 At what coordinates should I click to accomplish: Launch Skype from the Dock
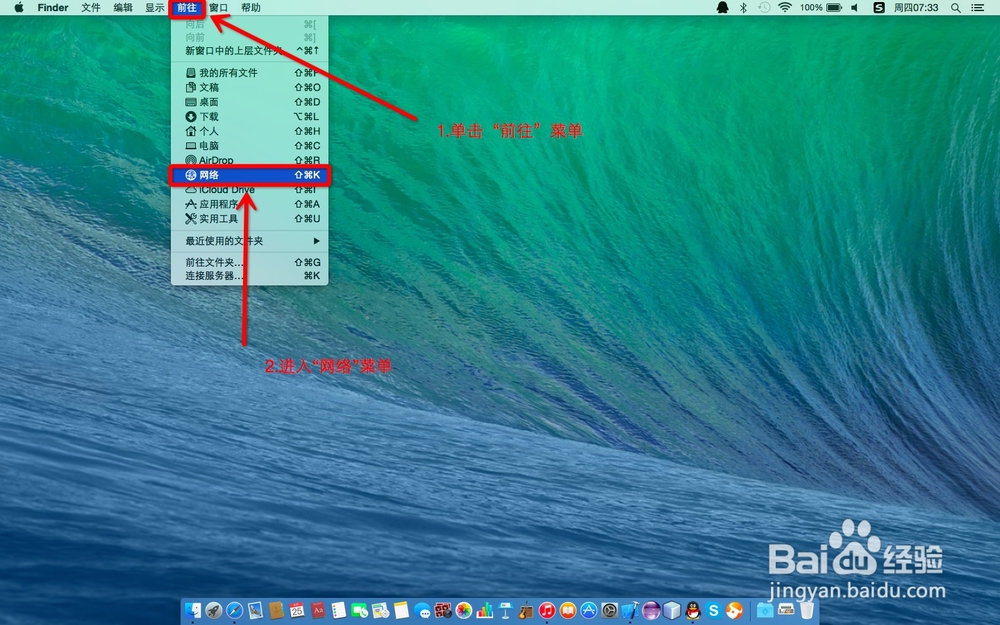[713, 610]
